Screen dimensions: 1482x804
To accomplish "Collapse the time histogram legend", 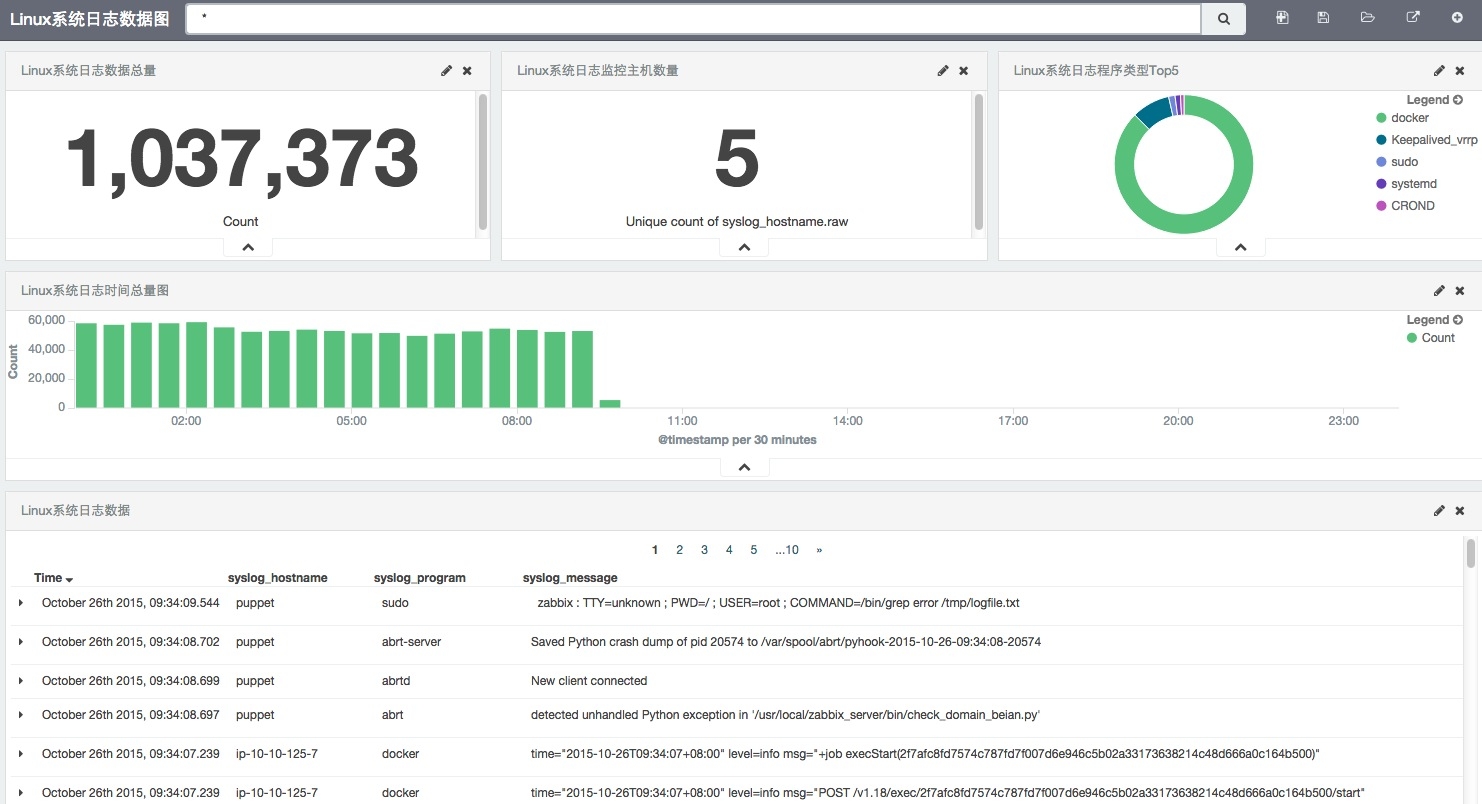I will [1435, 320].
